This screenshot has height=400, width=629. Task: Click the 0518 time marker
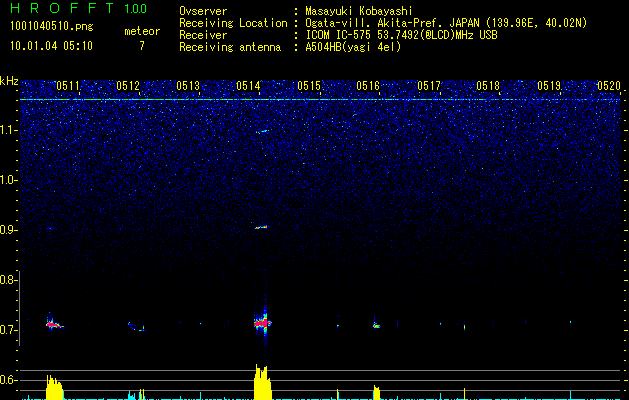488,85
